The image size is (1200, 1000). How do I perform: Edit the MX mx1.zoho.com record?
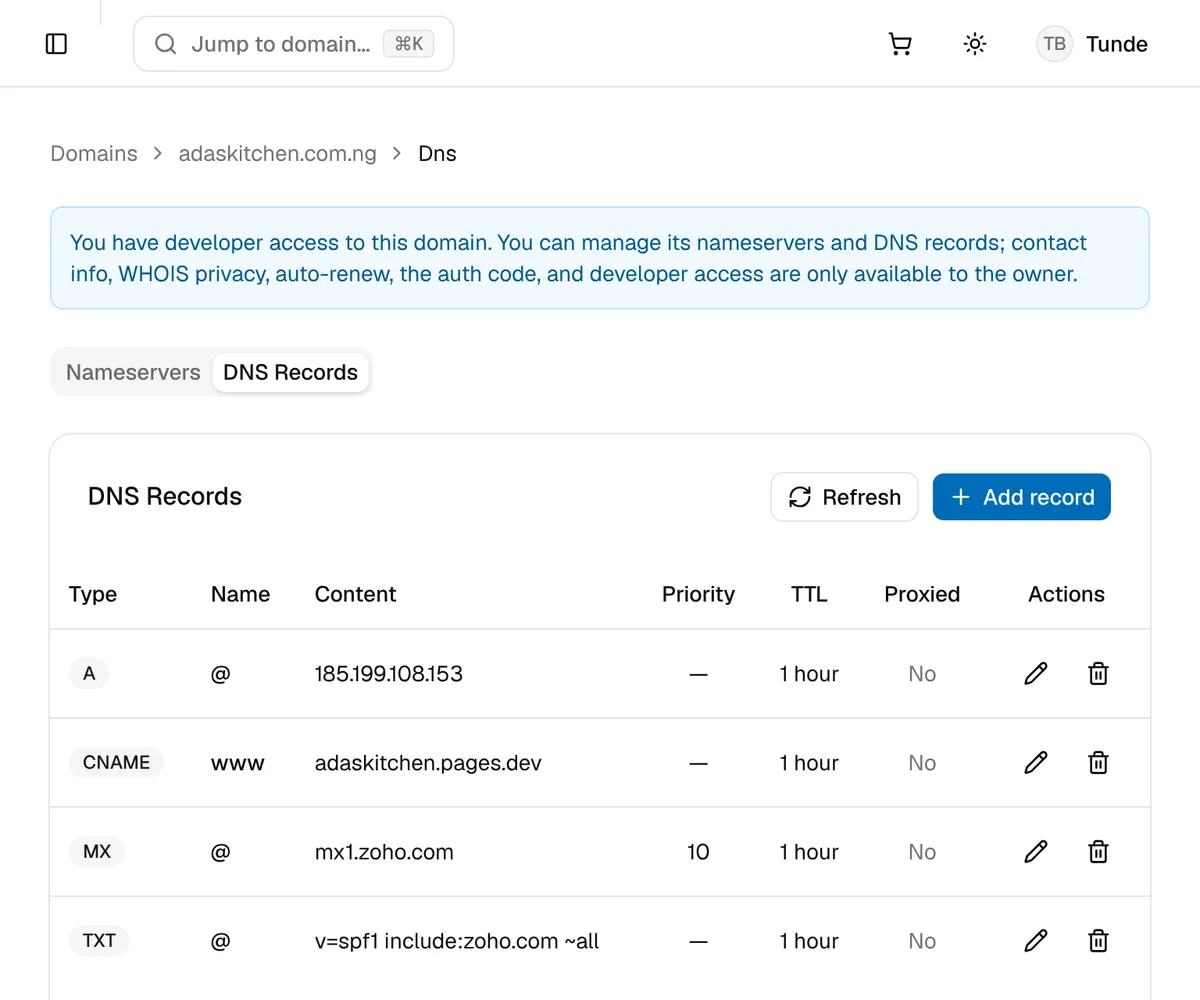1036,852
